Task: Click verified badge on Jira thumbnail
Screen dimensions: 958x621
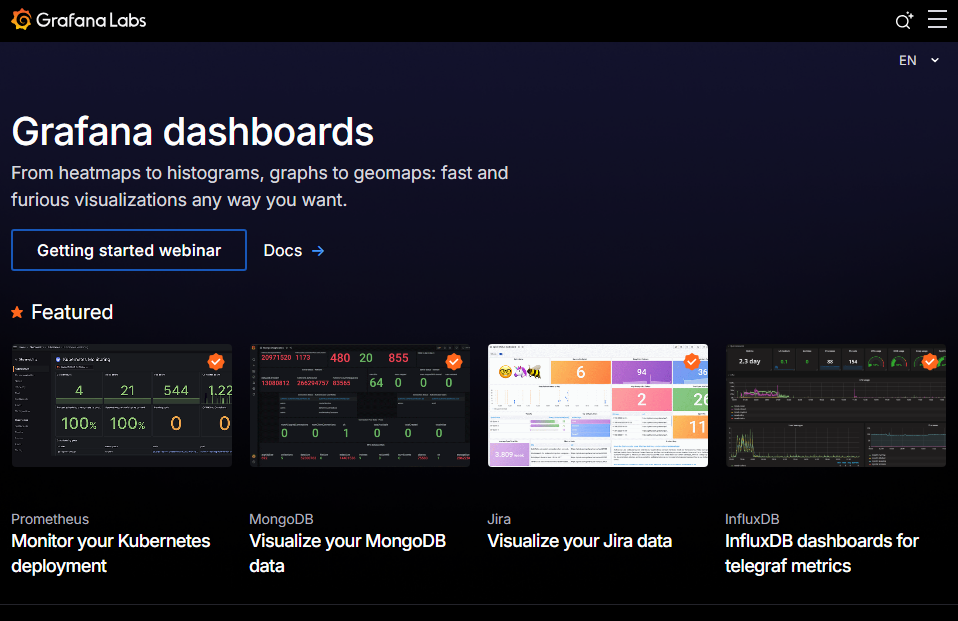Action: (692, 361)
